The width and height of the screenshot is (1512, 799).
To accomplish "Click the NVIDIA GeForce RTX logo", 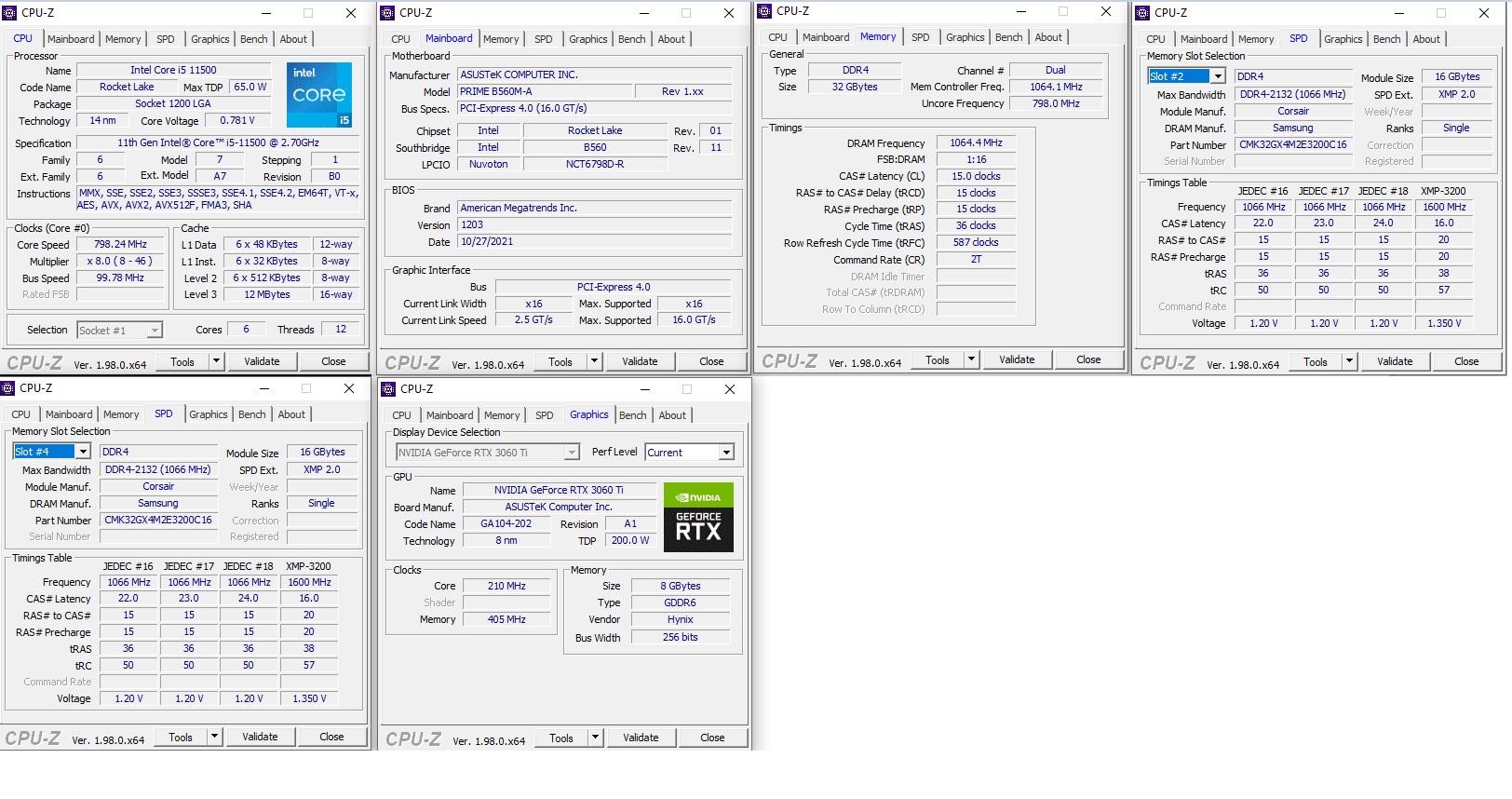I will pyautogui.click(x=698, y=517).
